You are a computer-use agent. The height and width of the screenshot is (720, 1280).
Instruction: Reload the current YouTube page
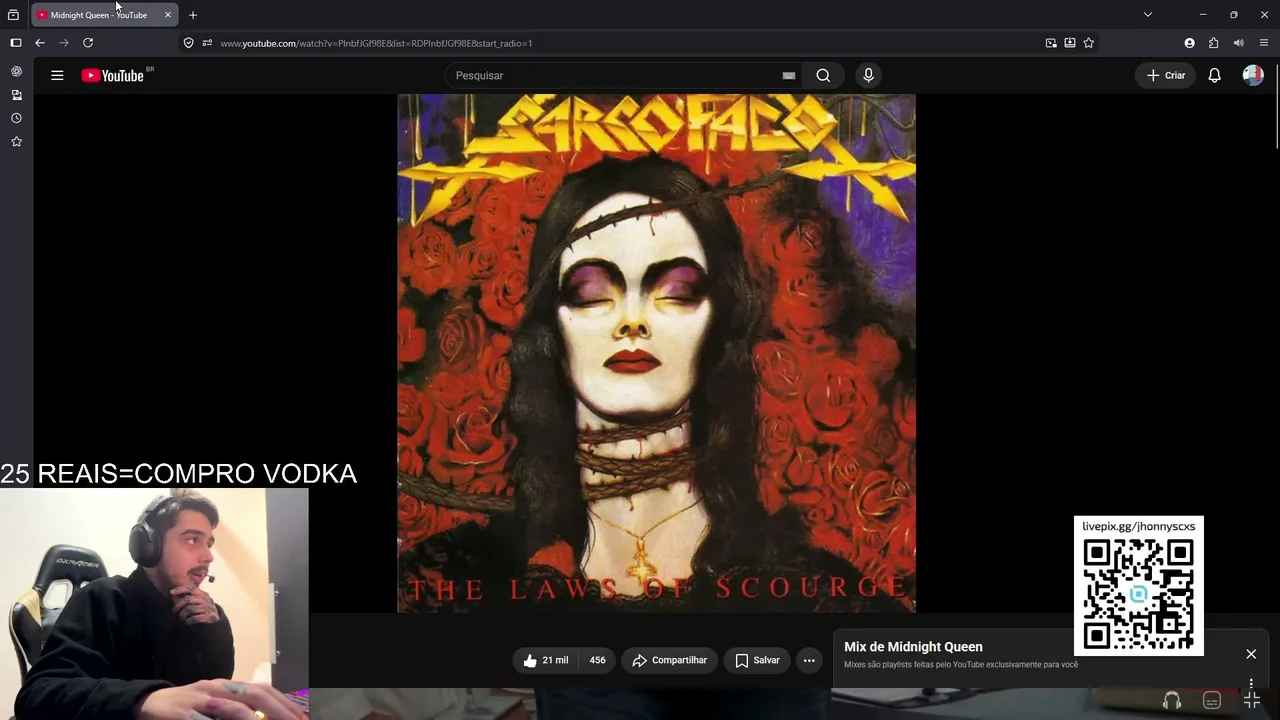tap(88, 43)
